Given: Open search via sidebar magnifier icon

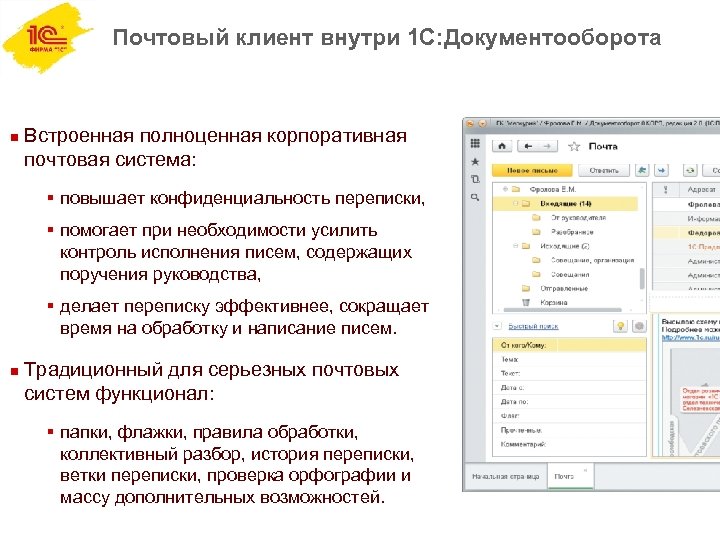Looking at the screenshot, I should click(475, 197).
